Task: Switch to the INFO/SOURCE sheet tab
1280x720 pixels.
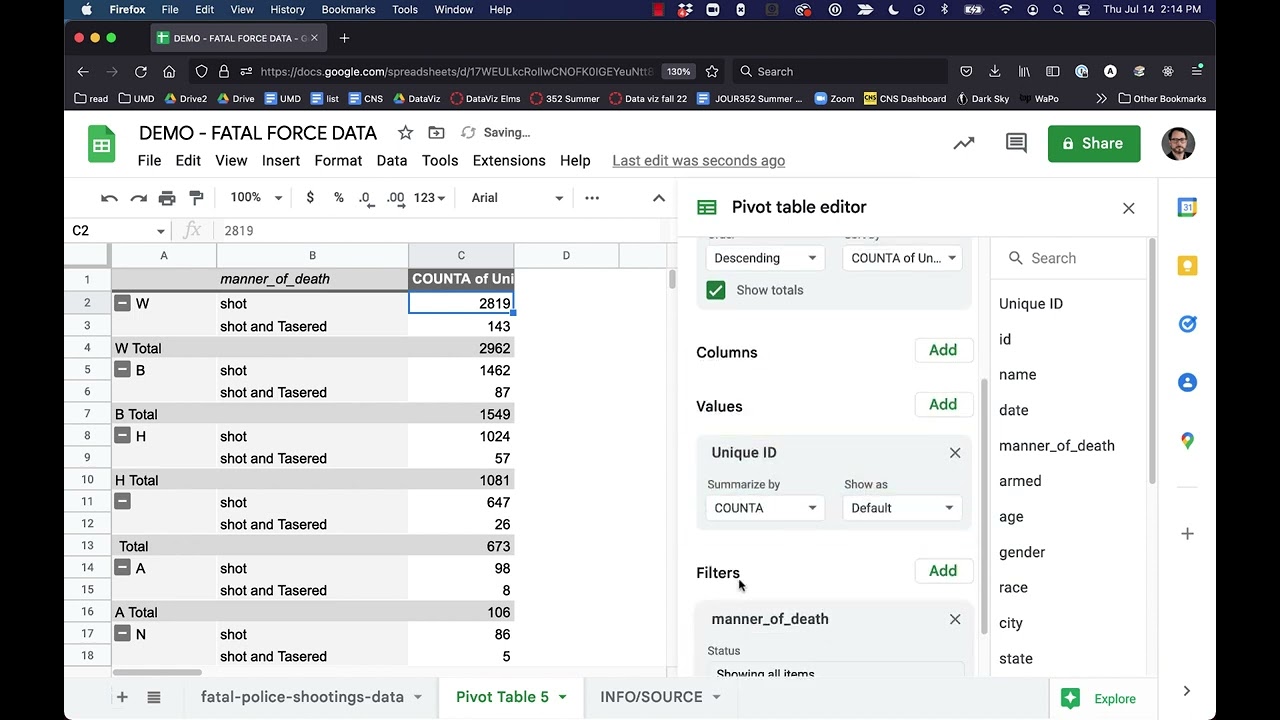Action: click(x=651, y=697)
